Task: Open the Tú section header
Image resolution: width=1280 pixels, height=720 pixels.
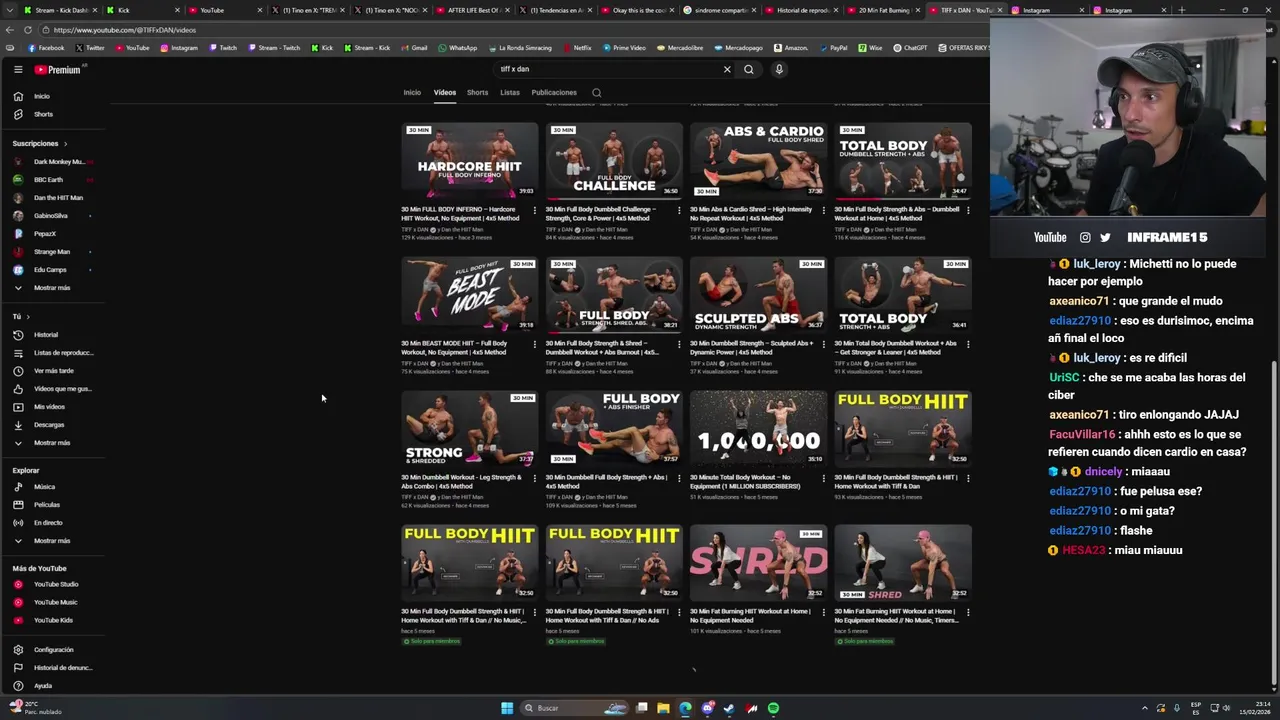Action: [x=21, y=317]
